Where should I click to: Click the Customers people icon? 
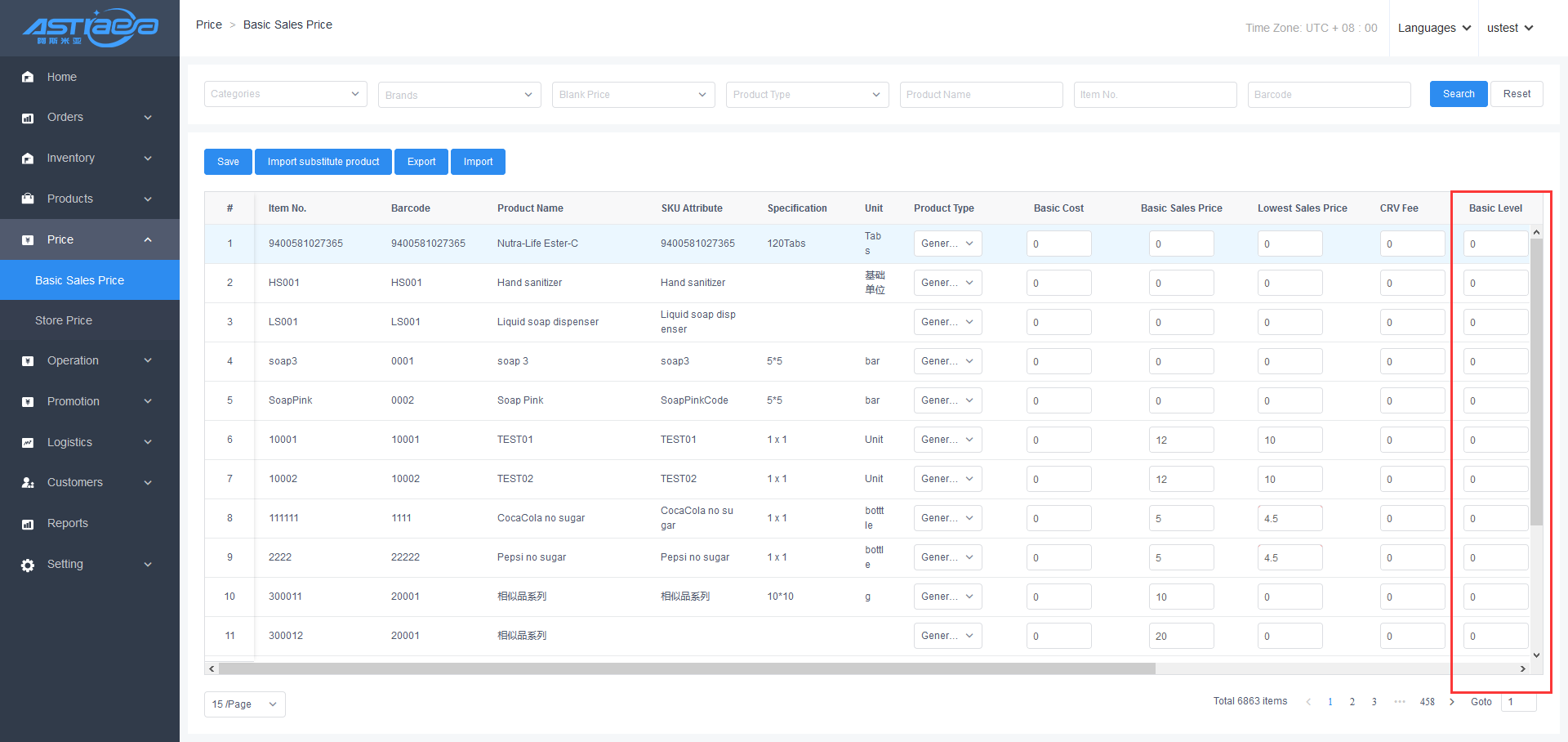pos(28,483)
